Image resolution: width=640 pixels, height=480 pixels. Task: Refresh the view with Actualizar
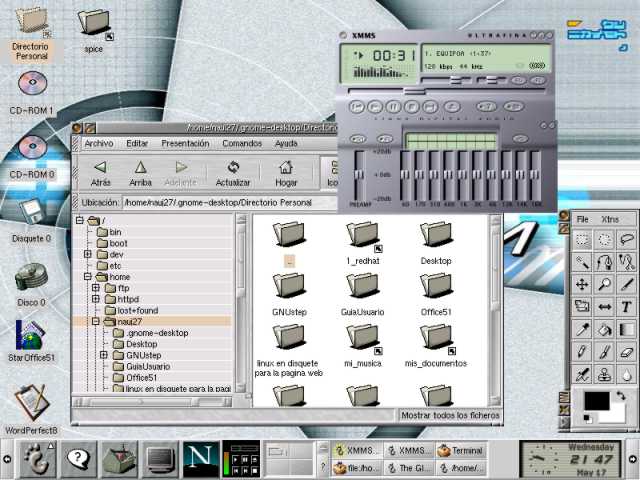pos(233,173)
